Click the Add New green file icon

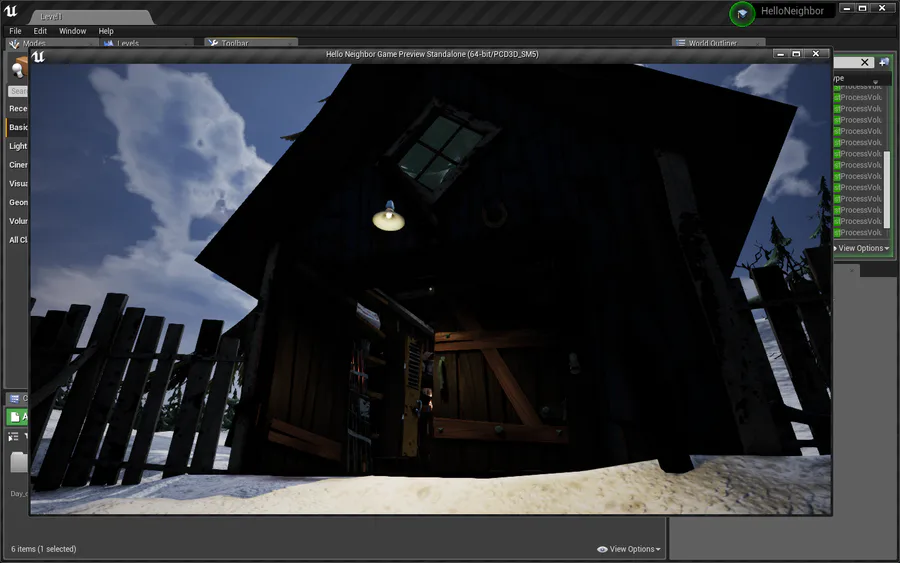pos(15,417)
